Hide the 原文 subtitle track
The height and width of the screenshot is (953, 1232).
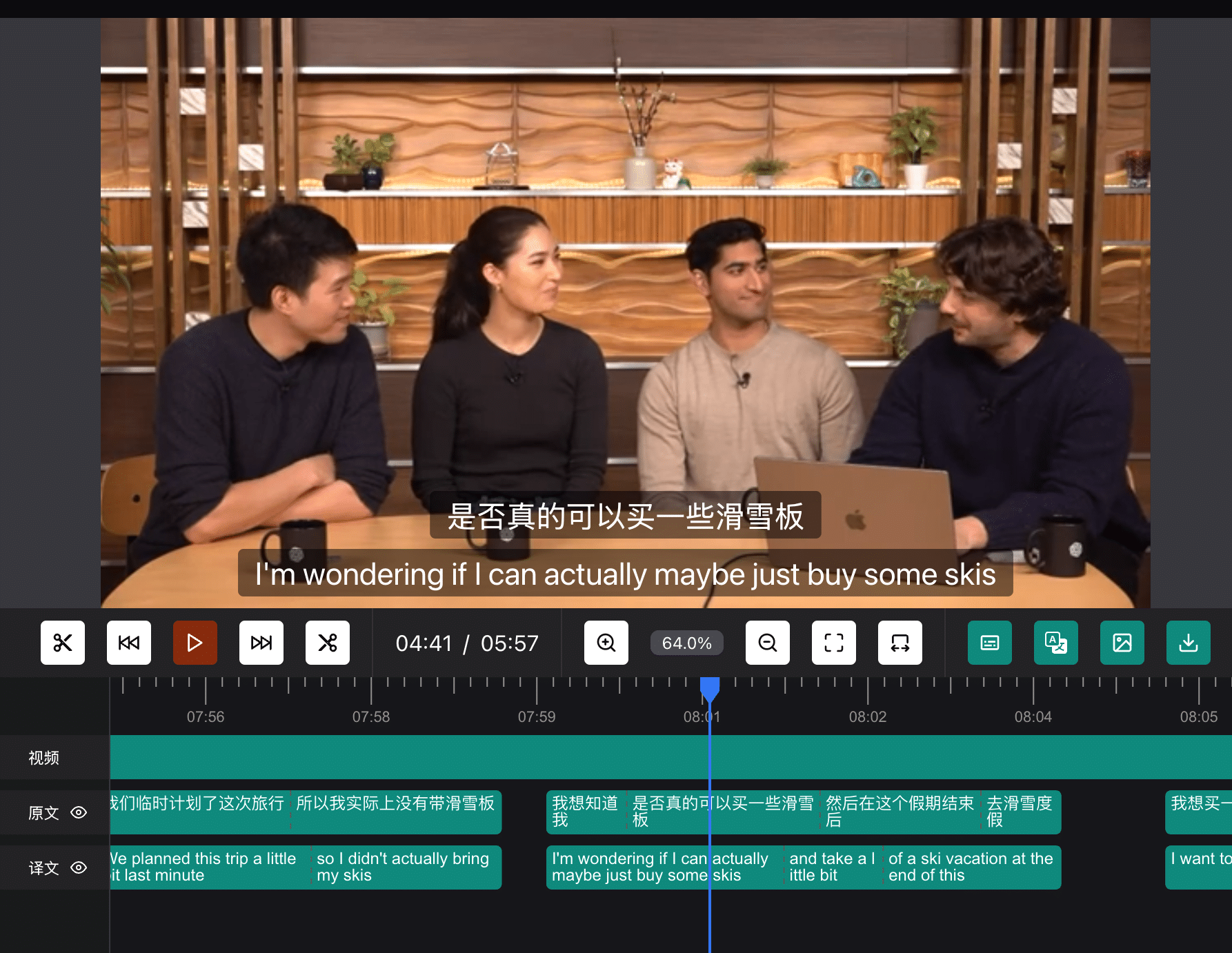[78, 813]
